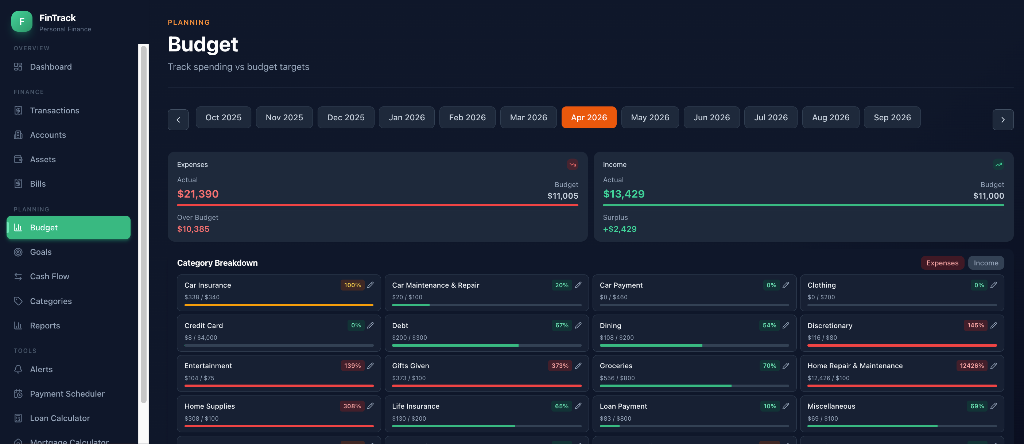
Task: Click the sidebar vertical scrollbar
Action: coord(144,224)
